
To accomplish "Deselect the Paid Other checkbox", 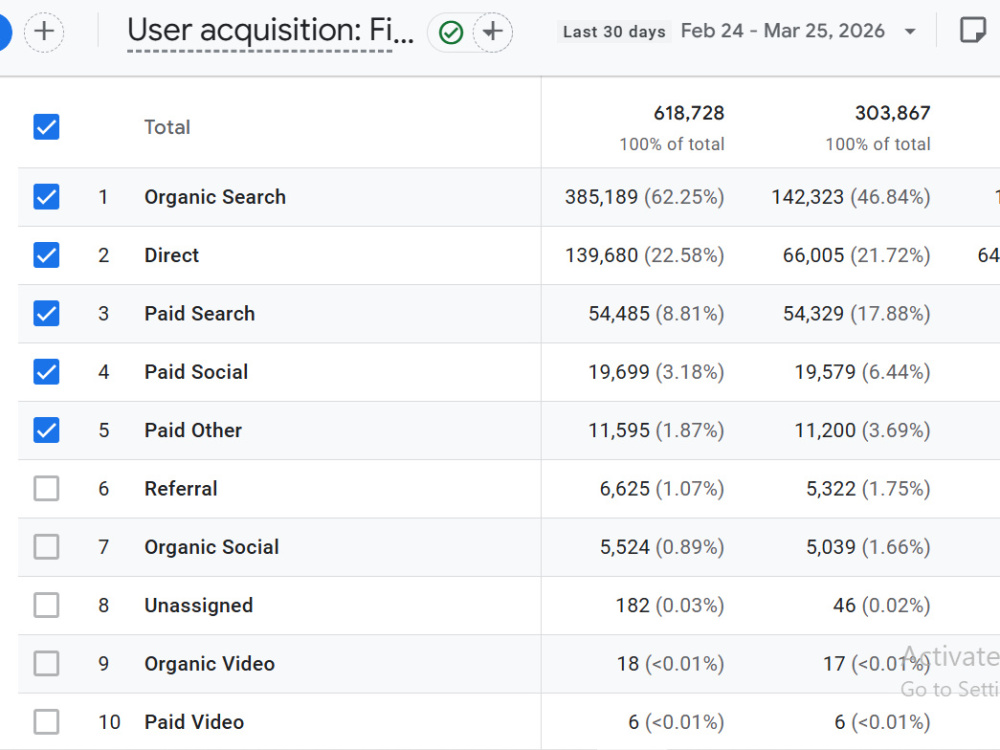I will point(47,430).
